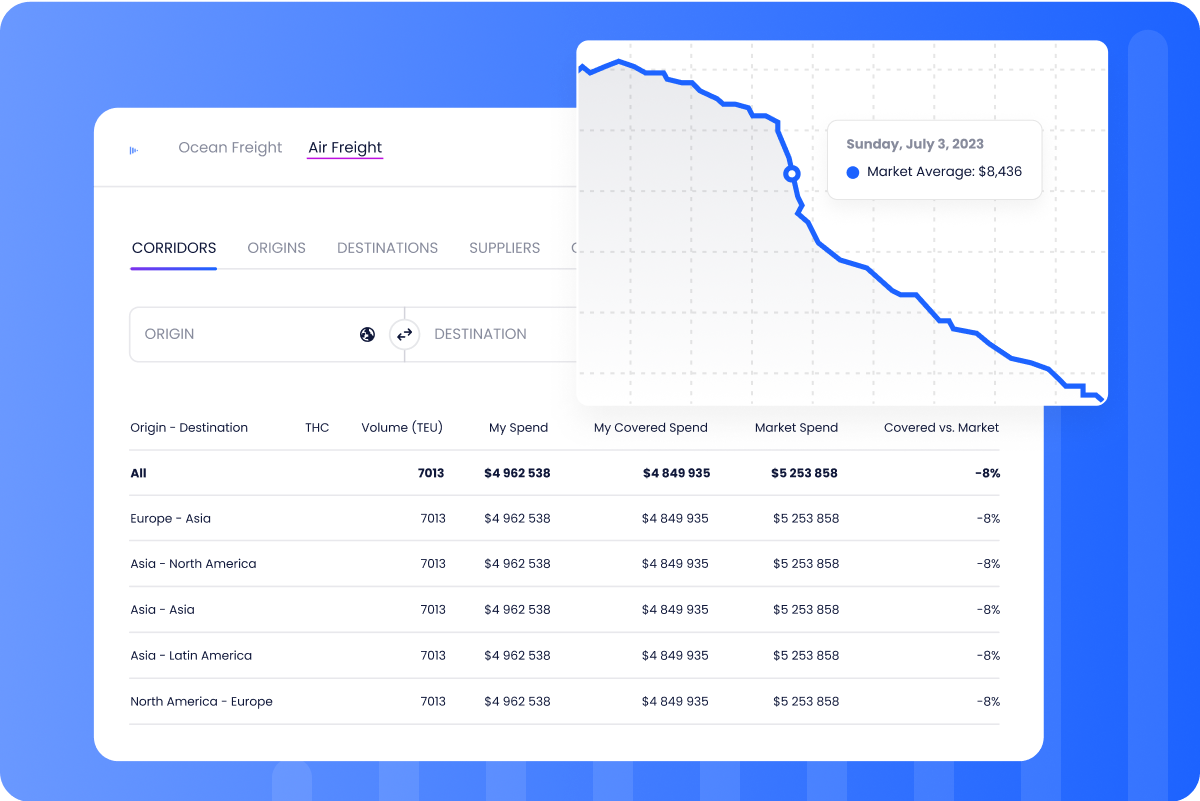The width and height of the screenshot is (1200, 801).
Task: Click the blue logo icon beside Ocean Freight
Action: [x=133, y=148]
